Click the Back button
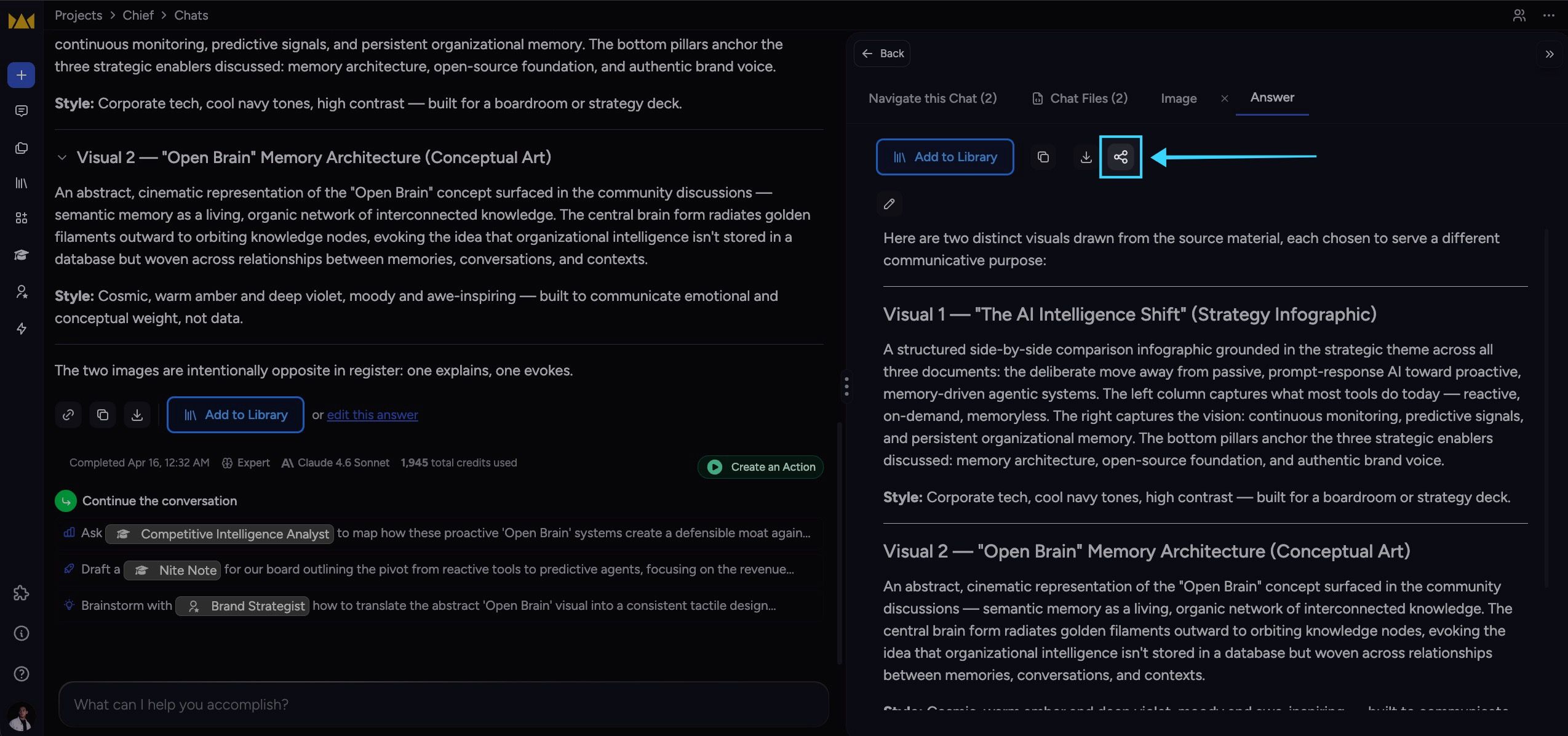The height and width of the screenshot is (736, 1568). [x=882, y=54]
